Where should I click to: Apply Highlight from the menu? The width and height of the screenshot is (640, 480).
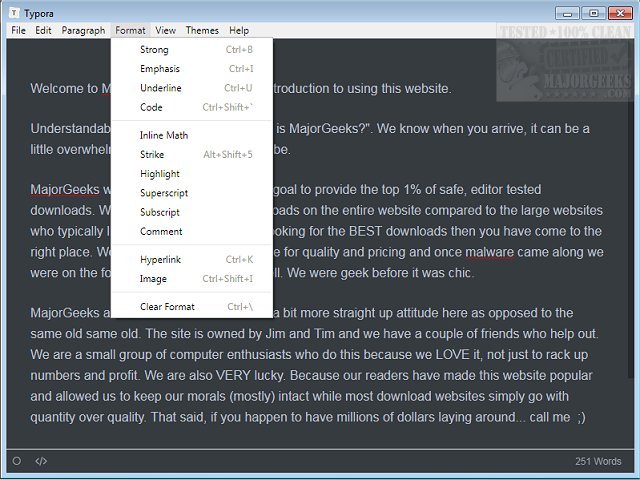192,174
